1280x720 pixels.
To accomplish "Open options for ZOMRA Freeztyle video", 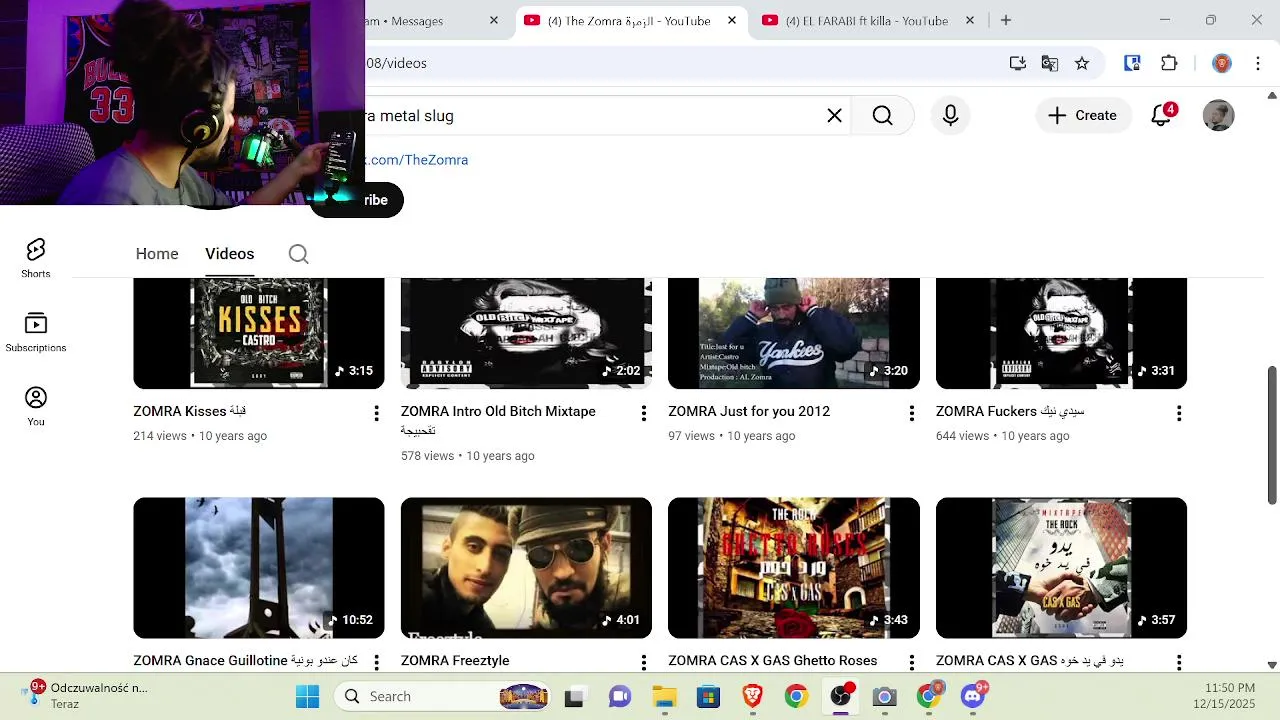I will tap(643, 662).
